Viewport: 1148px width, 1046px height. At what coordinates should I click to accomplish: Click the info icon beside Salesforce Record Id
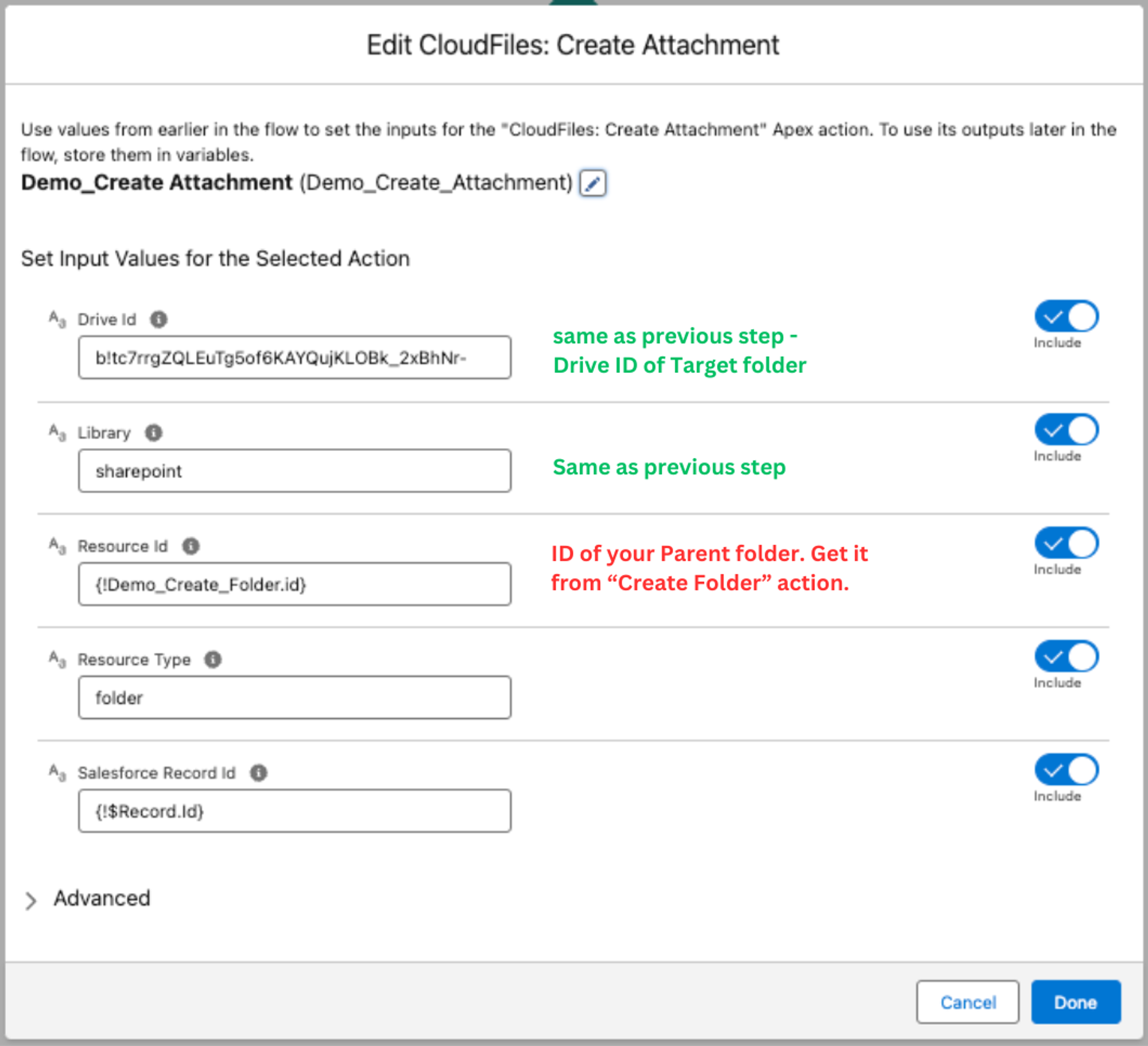click(257, 772)
